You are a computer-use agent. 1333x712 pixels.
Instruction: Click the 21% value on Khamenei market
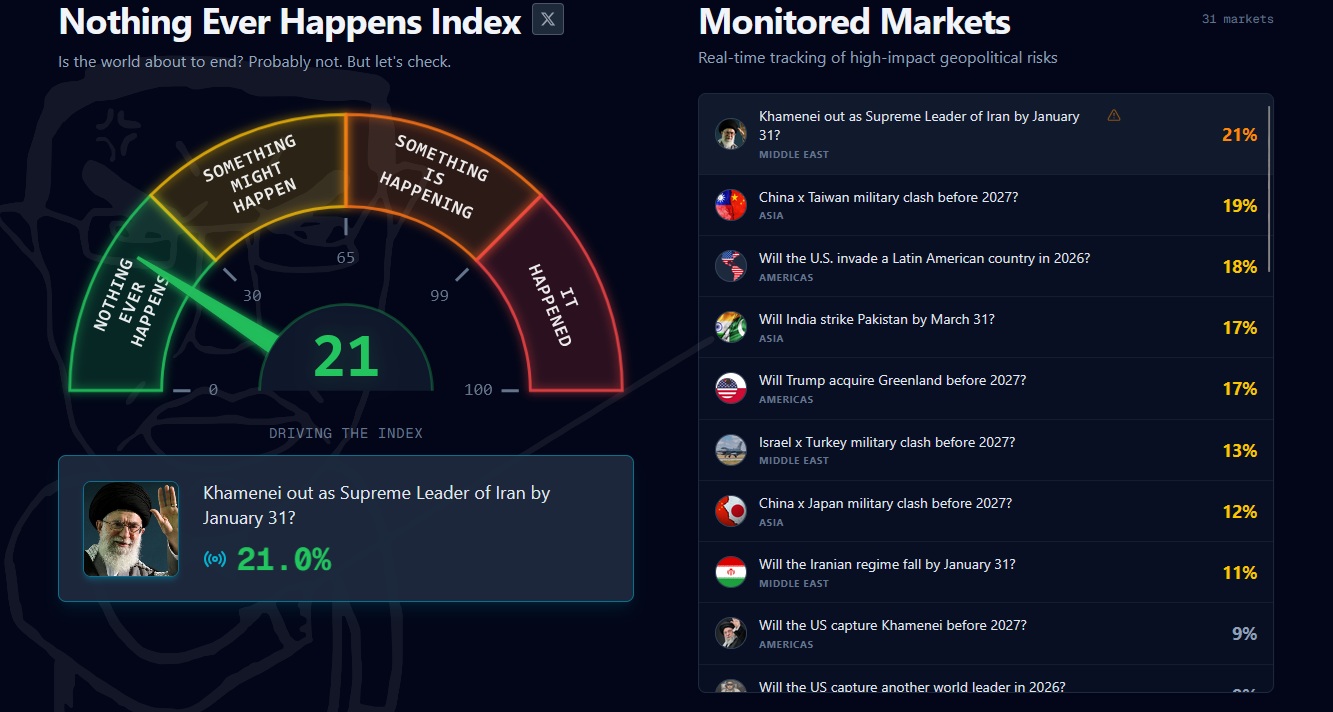pyautogui.click(x=1239, y=134)
